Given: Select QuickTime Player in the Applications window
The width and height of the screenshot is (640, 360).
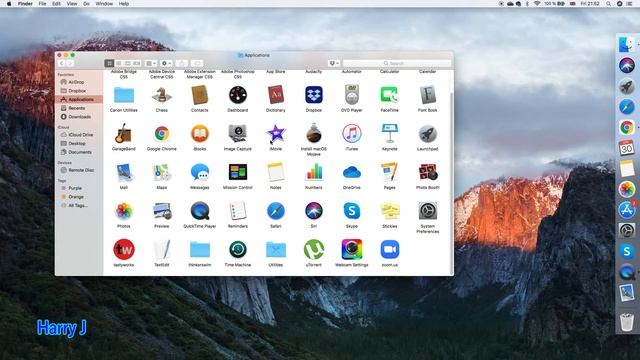Looking at the screenshot, I should (200, 211).
